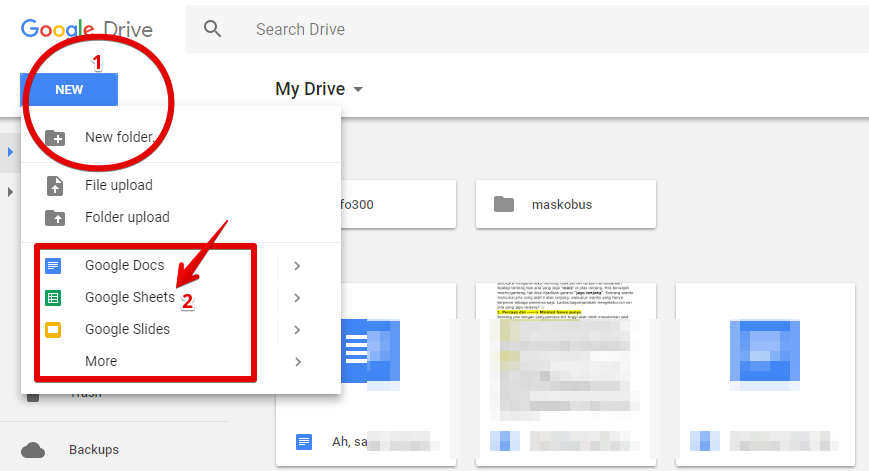Open the Backups sidebar item
This screenshot has height=471, width=869.
pyautogui.click(x=94, y=449)
